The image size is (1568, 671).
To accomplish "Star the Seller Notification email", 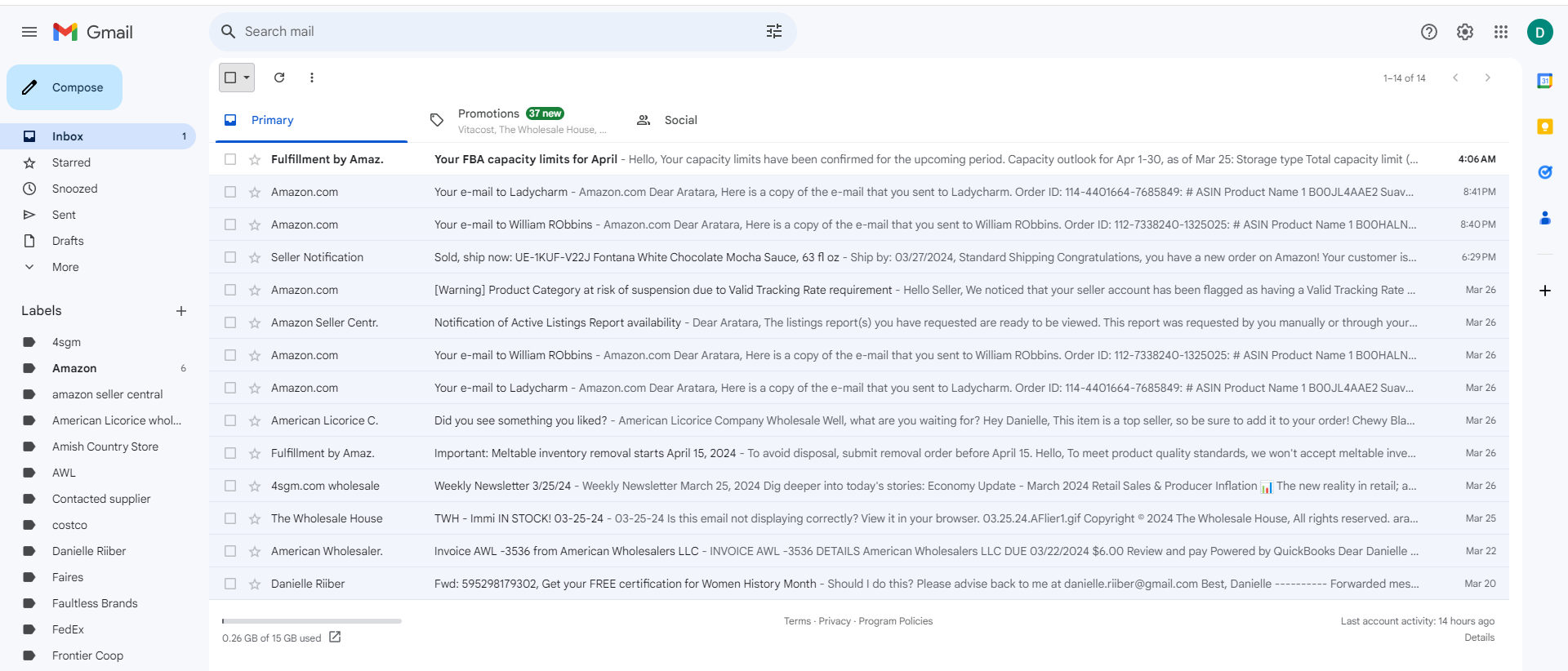I will coord(255,257).
